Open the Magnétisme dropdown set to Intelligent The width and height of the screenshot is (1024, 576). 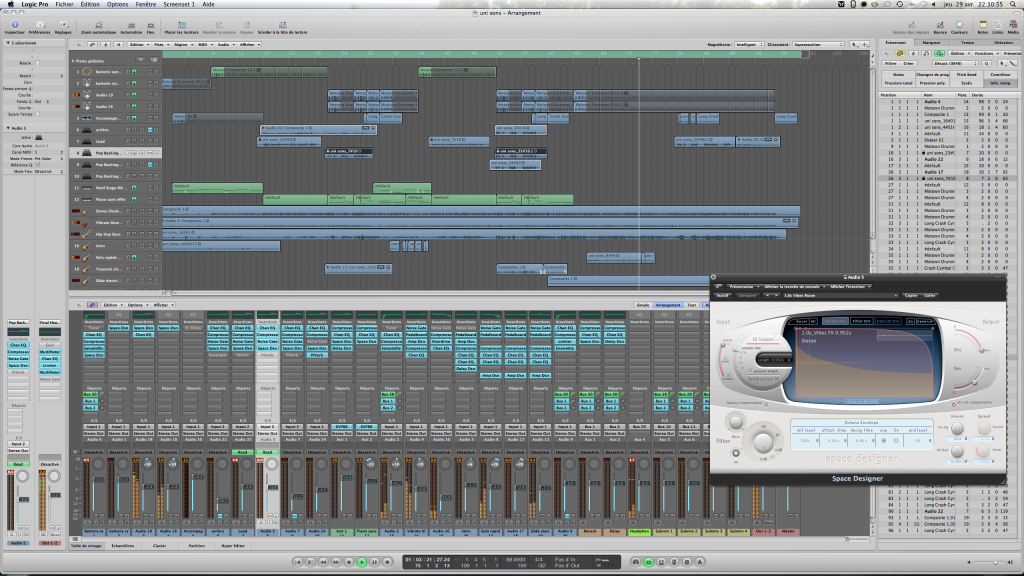749,45
